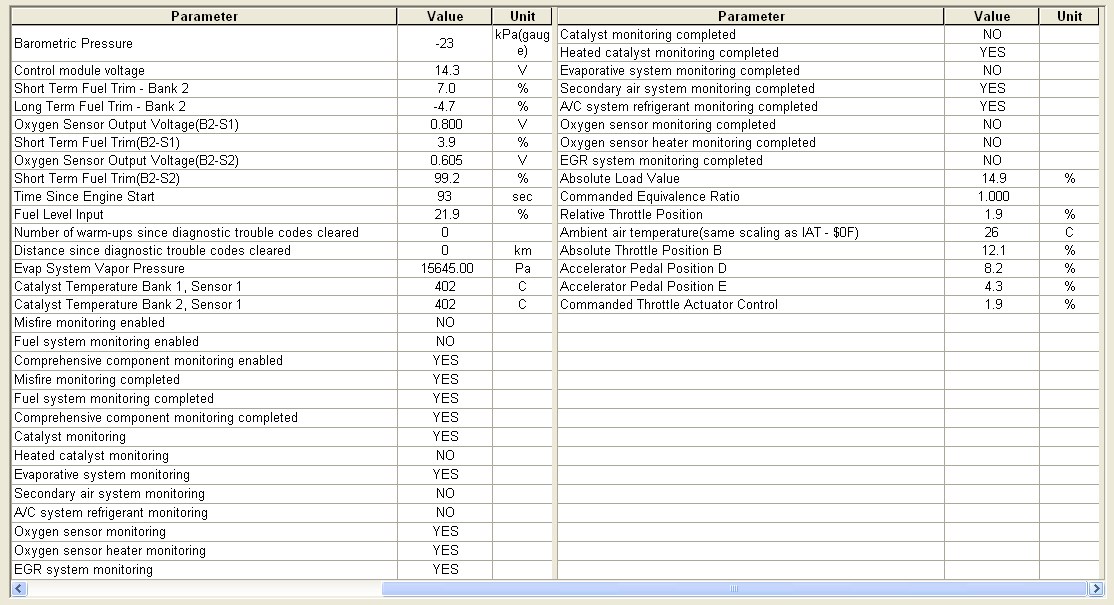The width and height of the screenshot is (1114, 605).
Task: Select Absolute Load Value parameter
Action: pos(828,178)
